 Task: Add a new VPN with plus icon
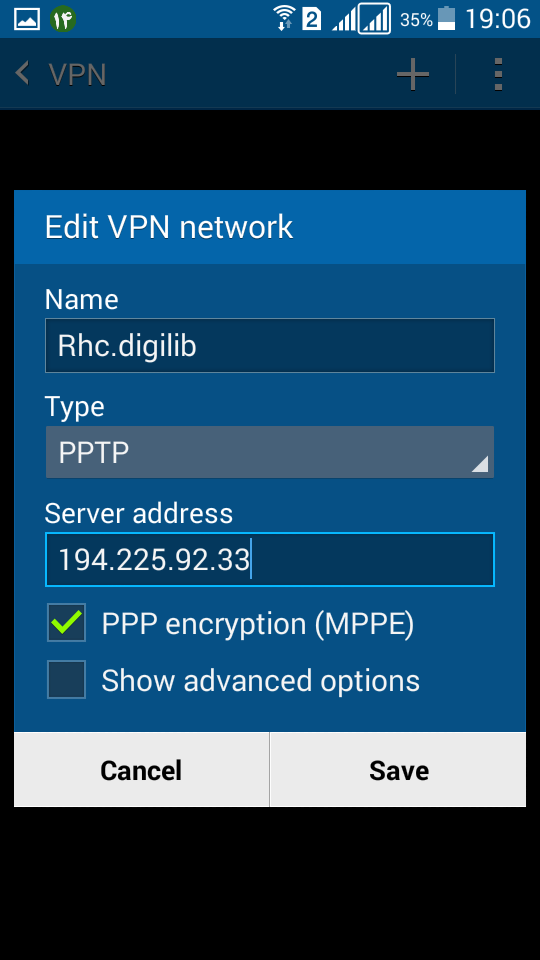click(x=413, y=74)
